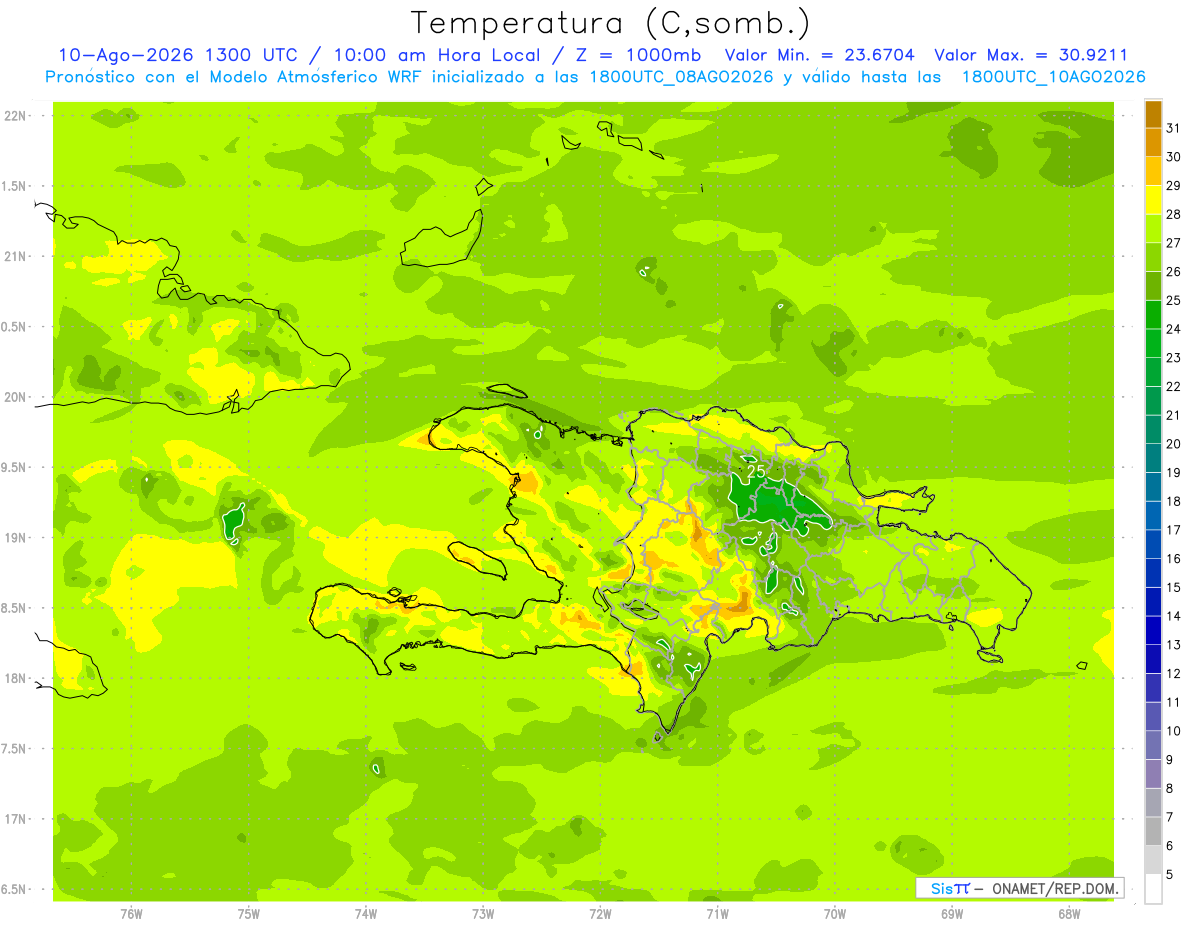Image resolution: width=1200 pixels, height=927 pixels.
Task: Pick the orange swatch between 30 and 31
Action: point(1153,143)
